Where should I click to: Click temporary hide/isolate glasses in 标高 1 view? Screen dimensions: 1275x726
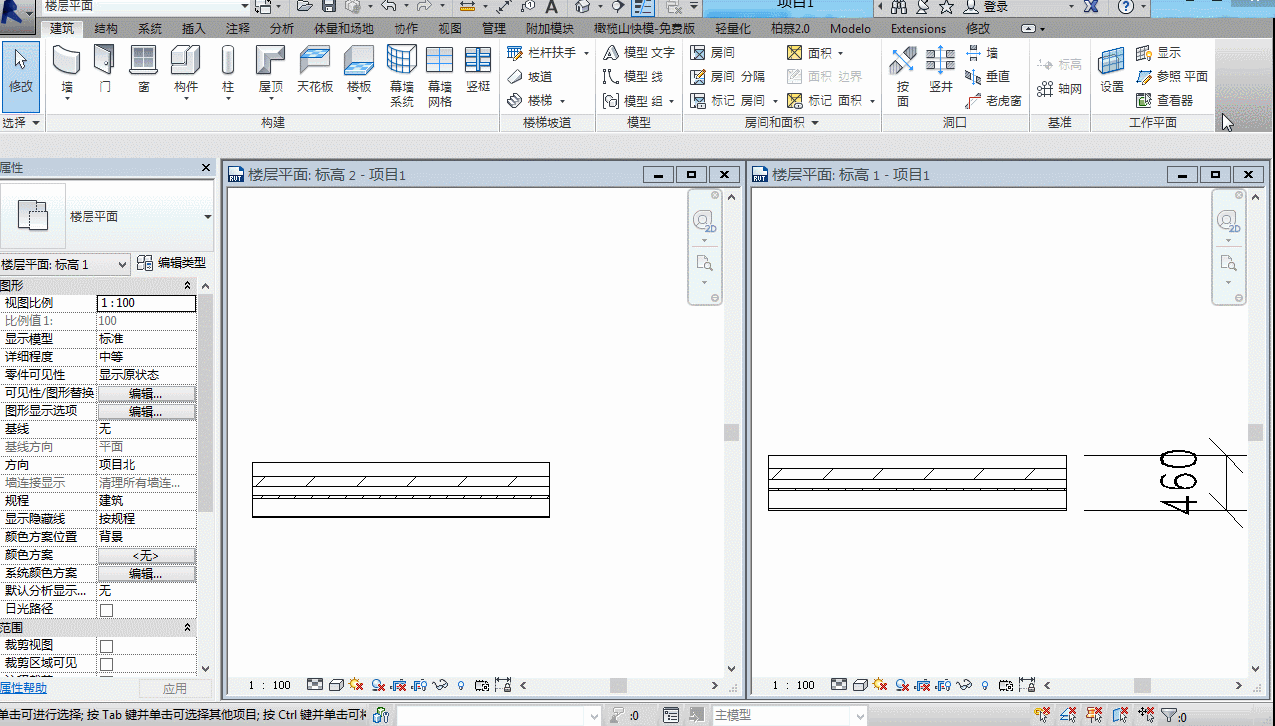(x=966, y=685)
